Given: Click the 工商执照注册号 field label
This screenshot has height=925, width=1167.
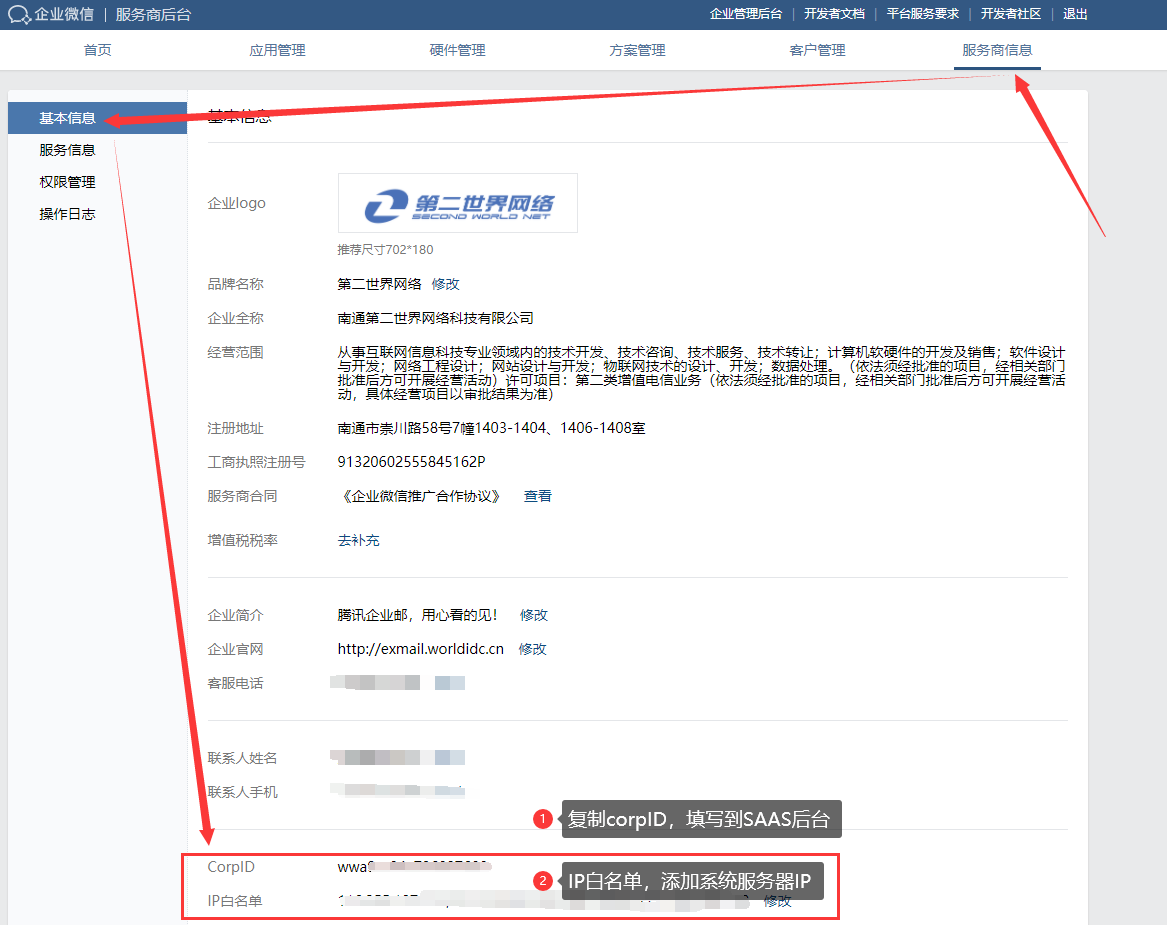Looking at the screenshot, I should click(x=257, y=462).
